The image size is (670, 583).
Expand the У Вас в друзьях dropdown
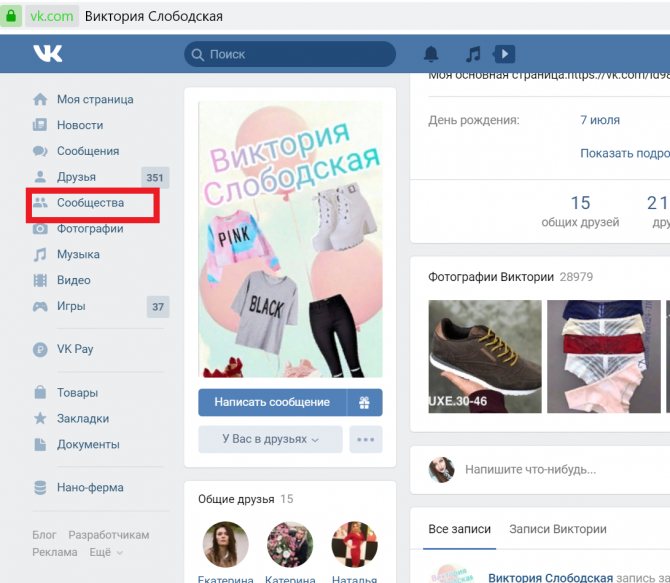[x=270, y=439]
